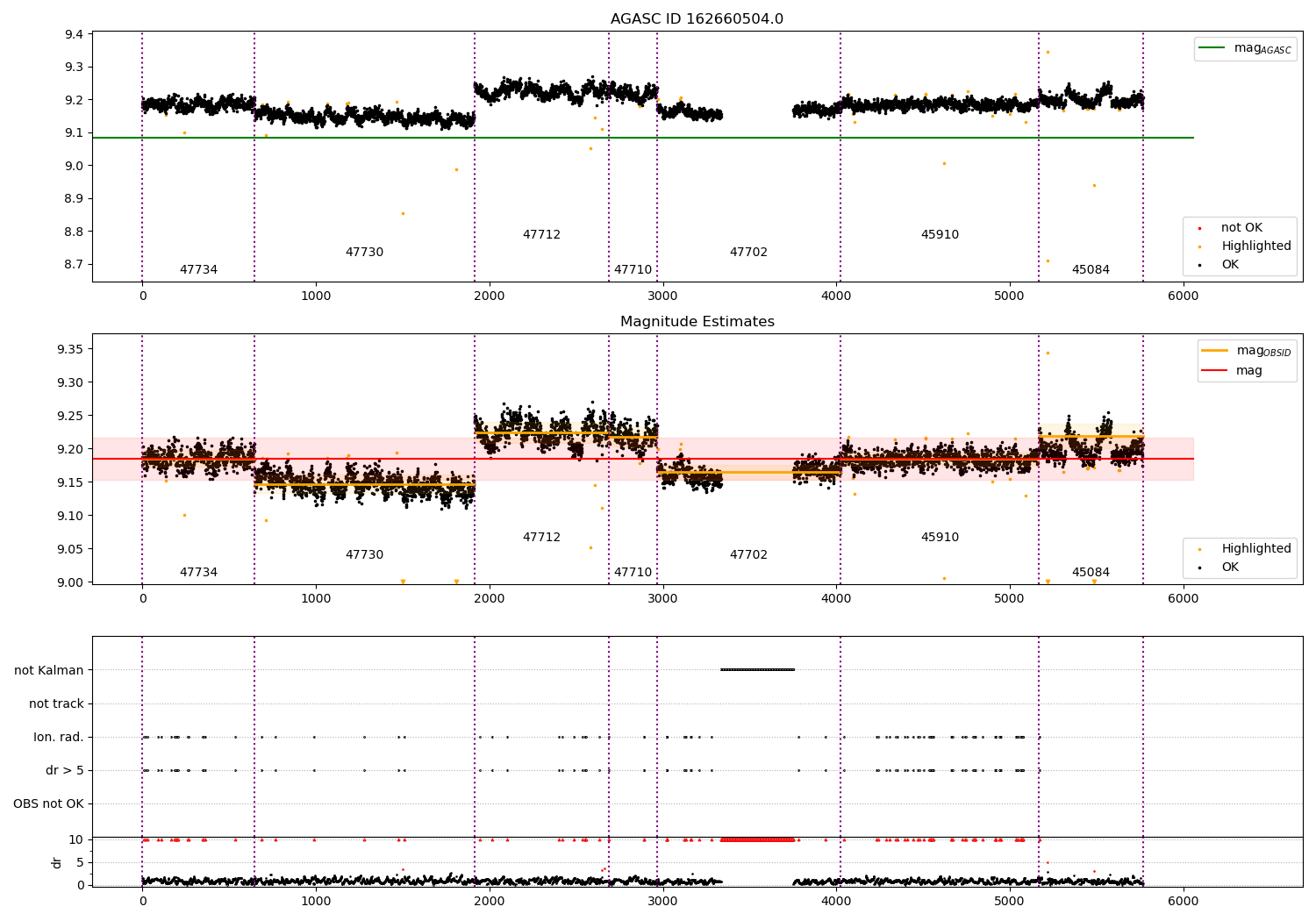
Task: Click x-axis tick 3000 under Magnitude Estimates plot
Action: pos(662,598)
